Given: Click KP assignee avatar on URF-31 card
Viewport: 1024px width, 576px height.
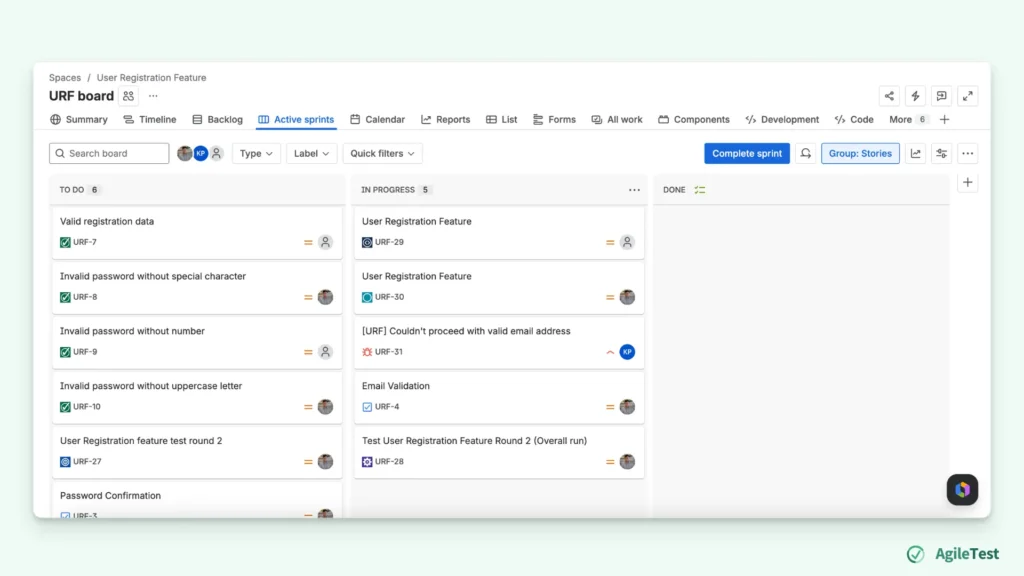Looking at the screenshot, I should tap(627, 352).
